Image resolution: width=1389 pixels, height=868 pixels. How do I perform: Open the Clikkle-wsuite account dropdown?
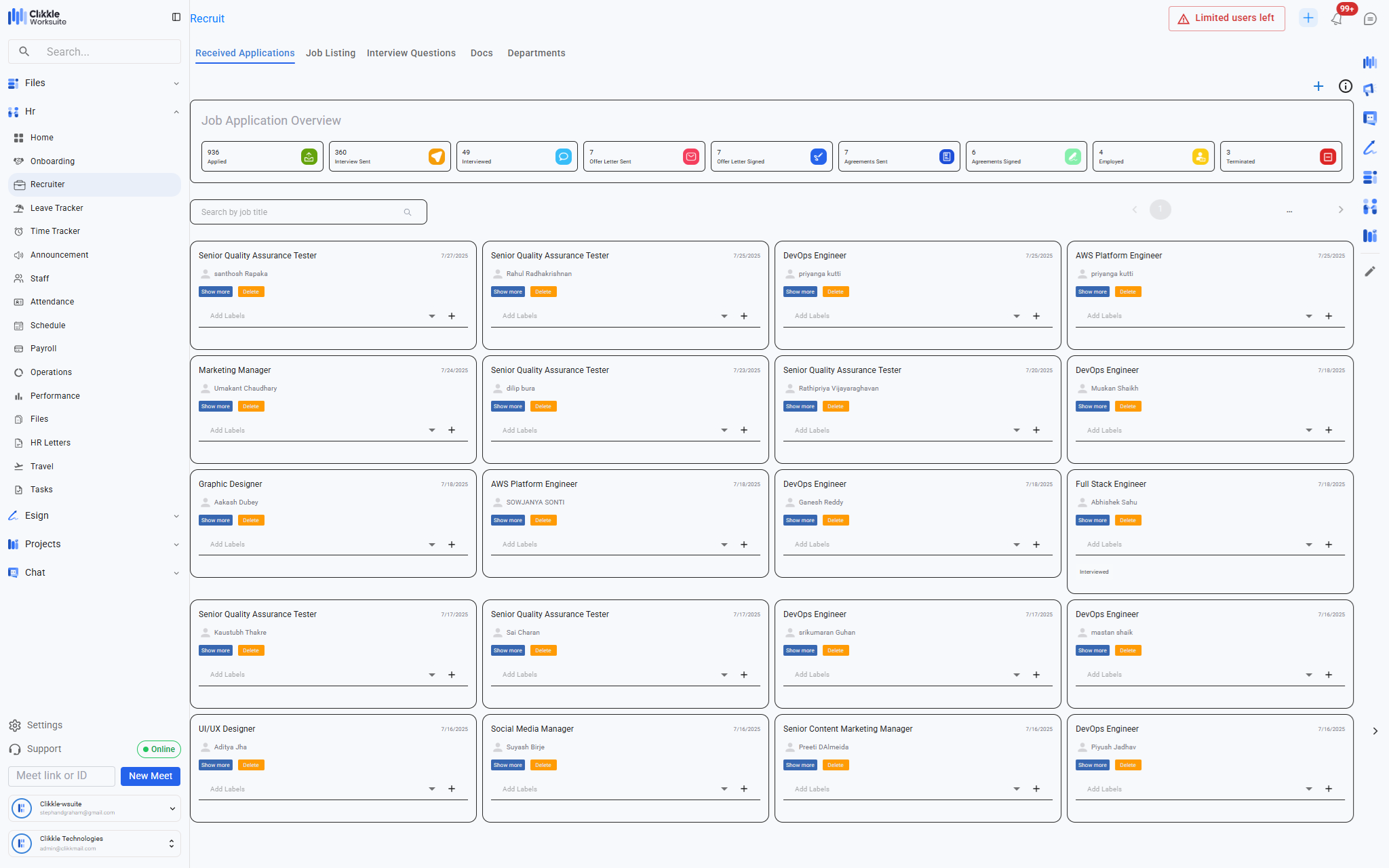coord(172,808)
